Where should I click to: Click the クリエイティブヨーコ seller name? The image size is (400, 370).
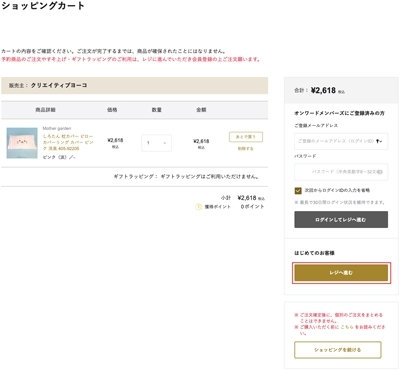point(59,85)
